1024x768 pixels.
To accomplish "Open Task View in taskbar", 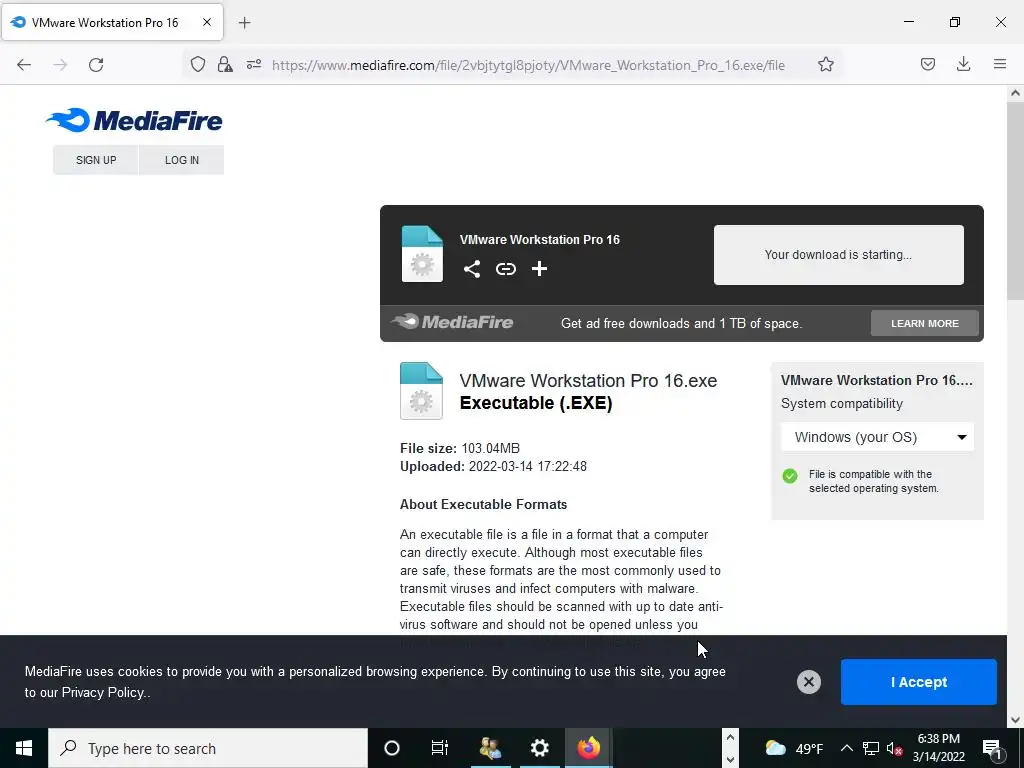I will click(440, 748).
